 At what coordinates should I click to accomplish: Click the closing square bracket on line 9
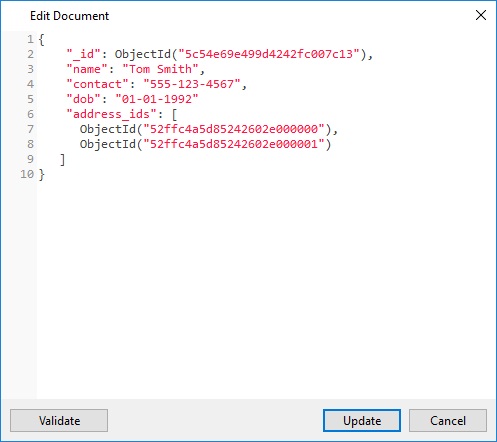(62, 160)
